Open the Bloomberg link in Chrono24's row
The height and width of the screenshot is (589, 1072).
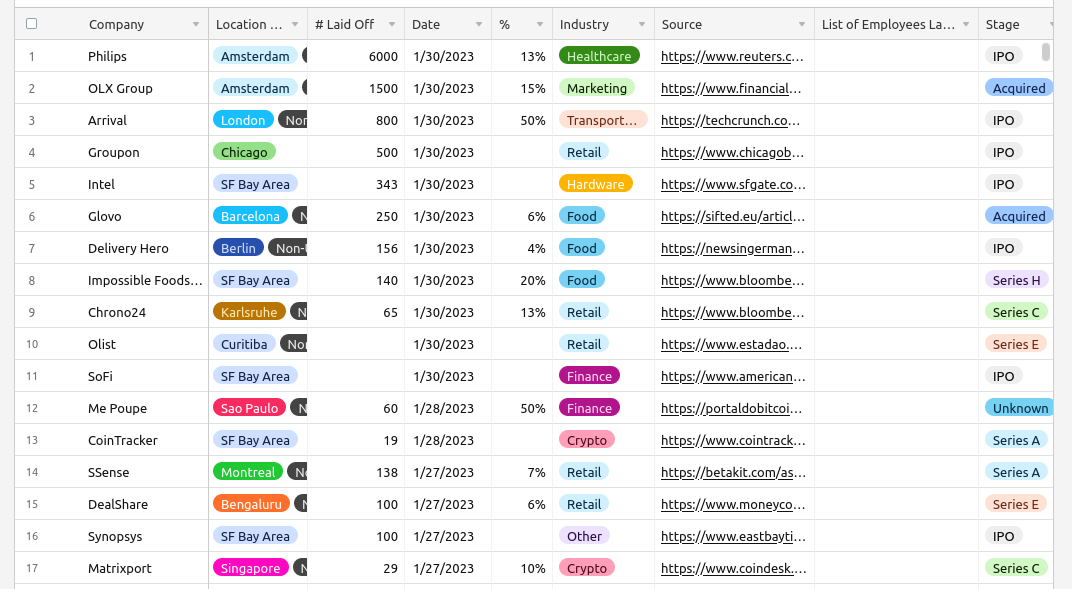tap(732, 313)
